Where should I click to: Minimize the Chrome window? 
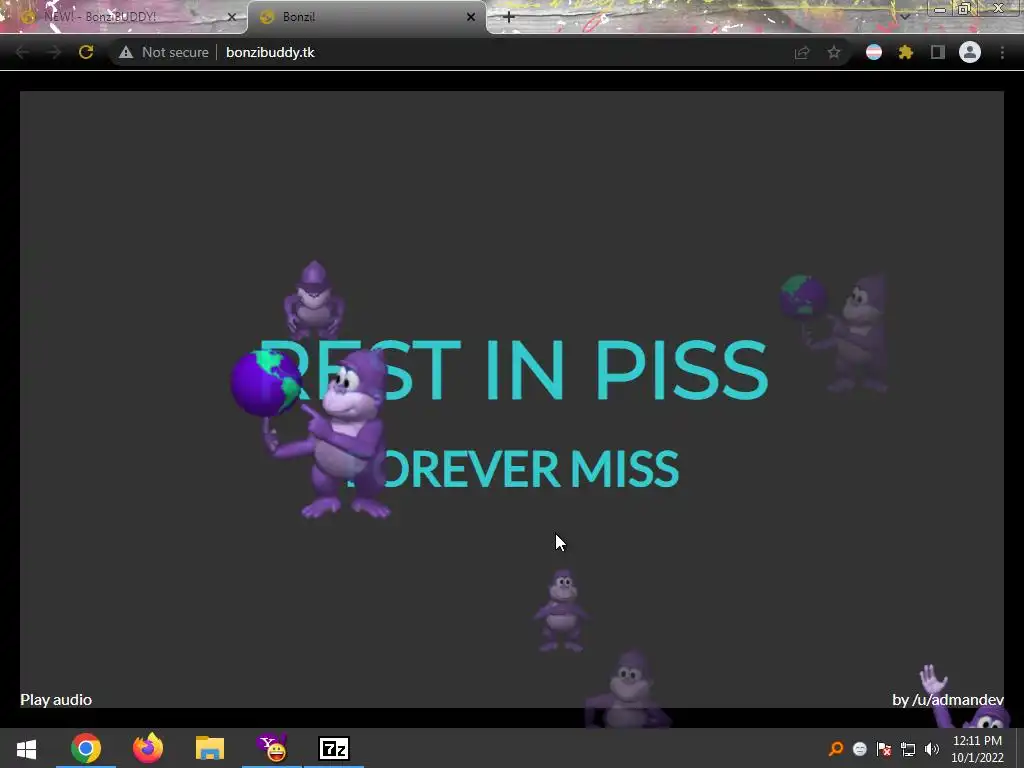click(x=940, y=9)
